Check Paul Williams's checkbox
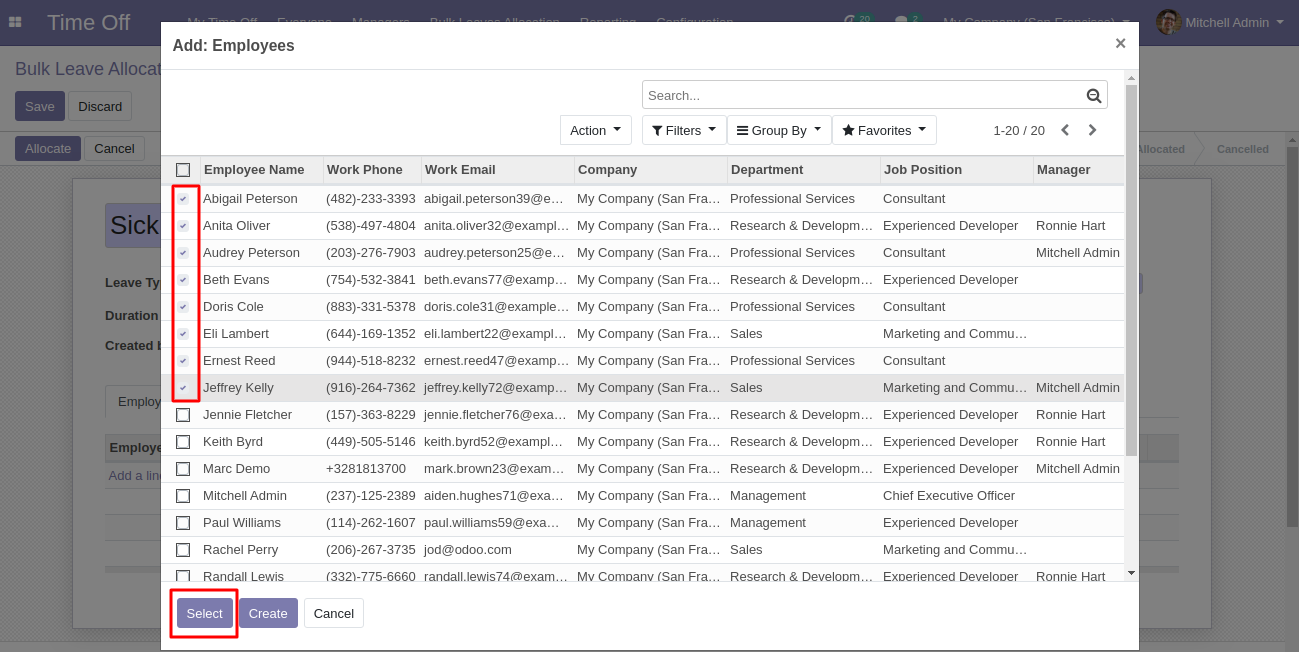Screen dimensions: 1299x652 [x=183, y=523]
